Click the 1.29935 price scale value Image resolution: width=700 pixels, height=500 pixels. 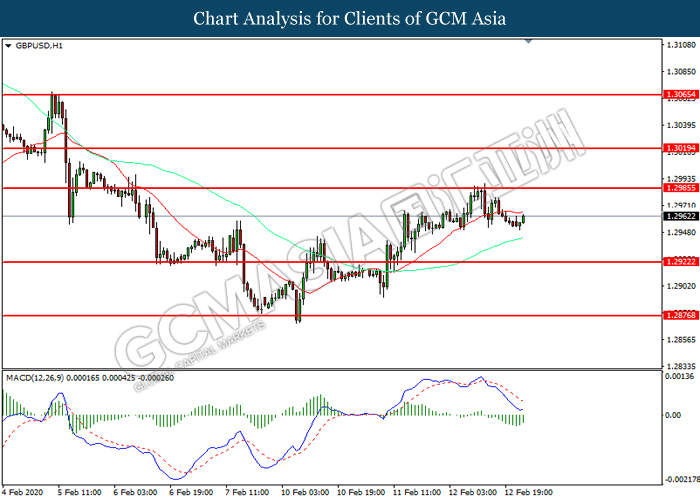[x=681, y=179]
